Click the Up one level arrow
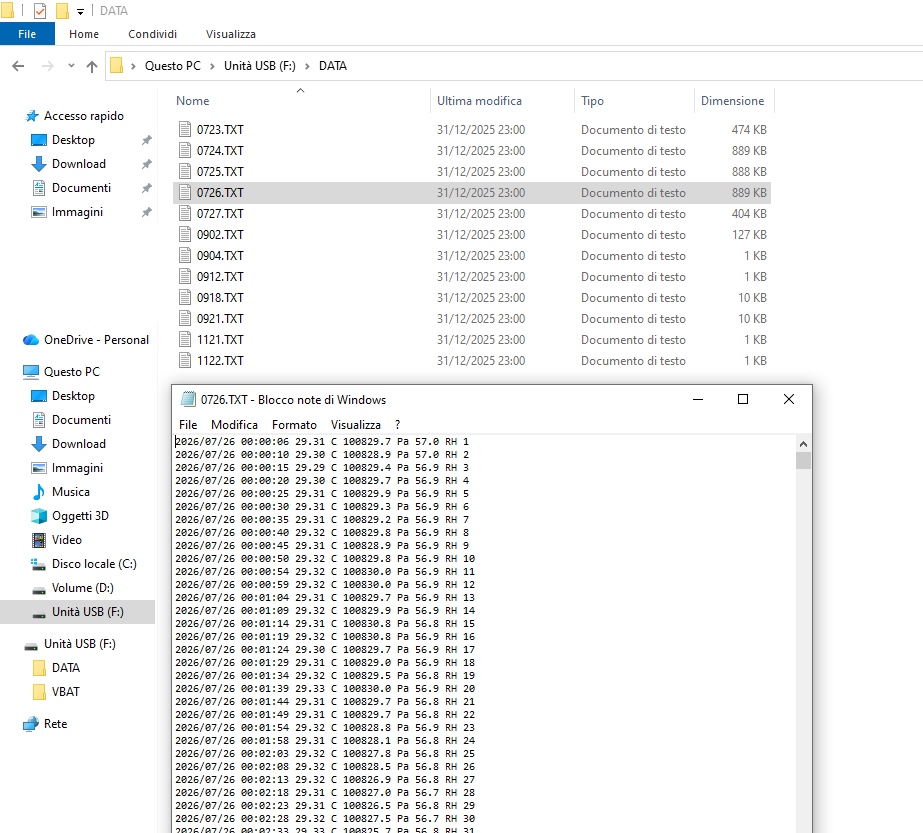 pyautogui.click(x=92, y=66)
